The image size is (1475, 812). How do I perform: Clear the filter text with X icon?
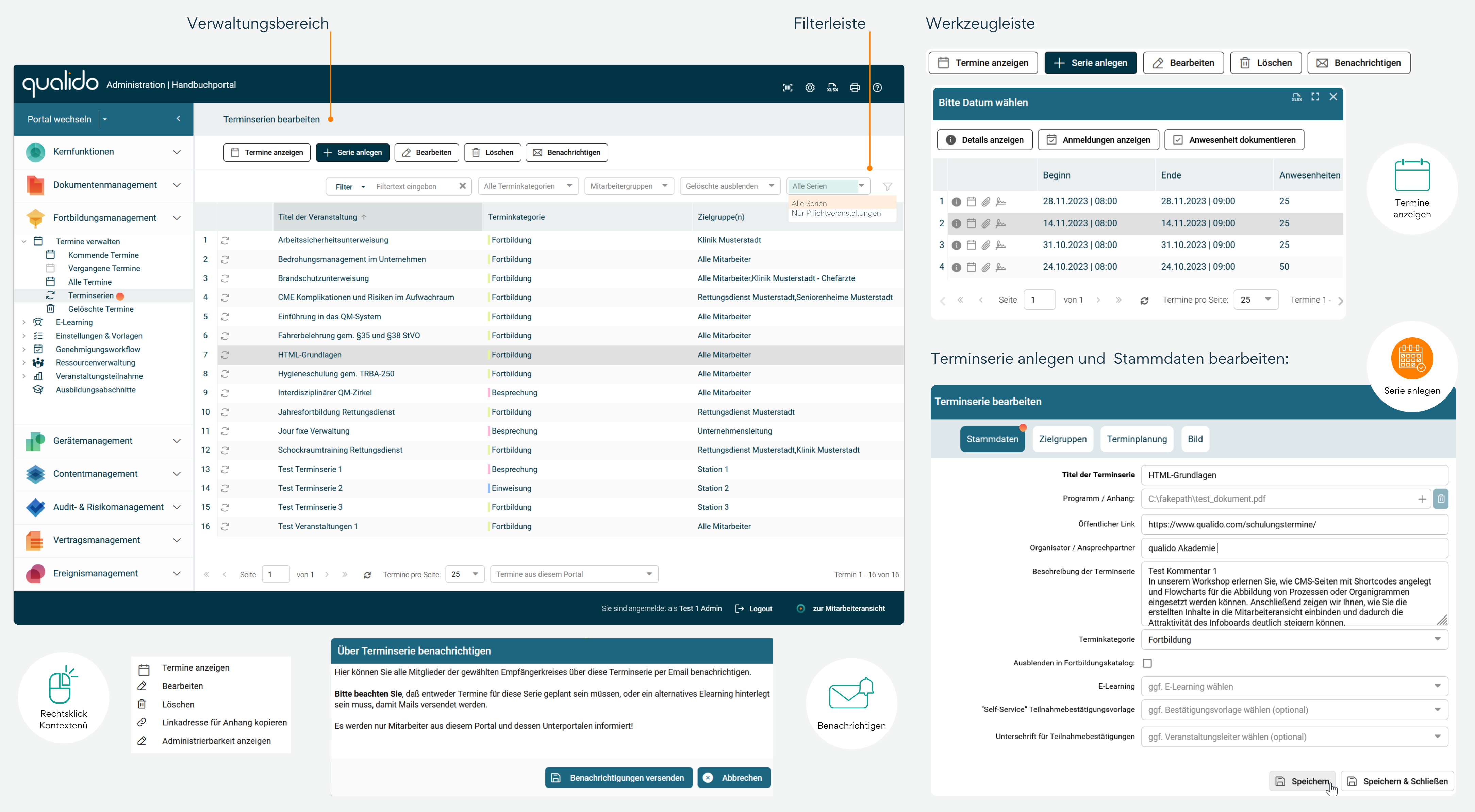pyautogui.click(x=463, y=186)
